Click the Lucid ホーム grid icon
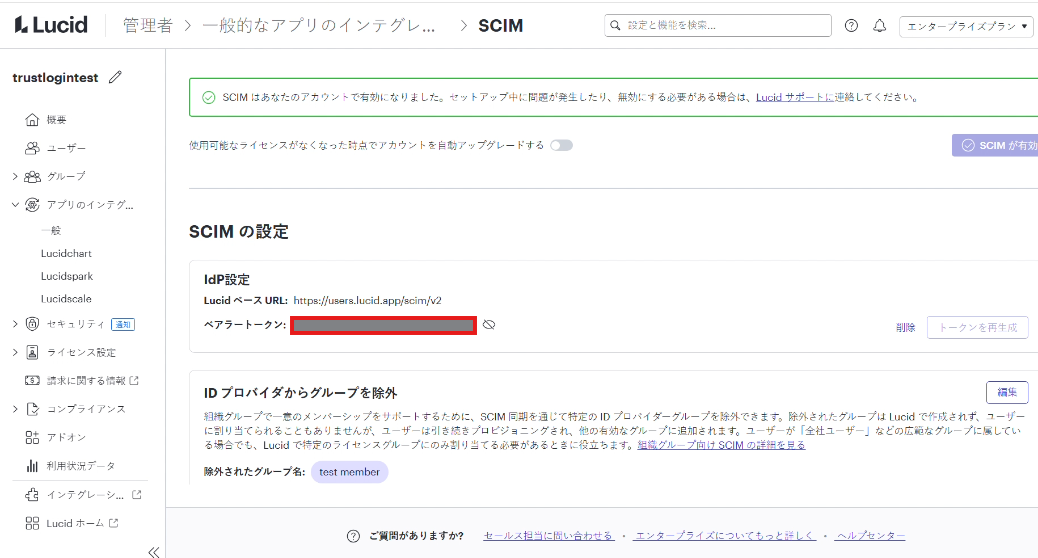The height and width of the screenshot is (558, 1038). coord(32,523)
